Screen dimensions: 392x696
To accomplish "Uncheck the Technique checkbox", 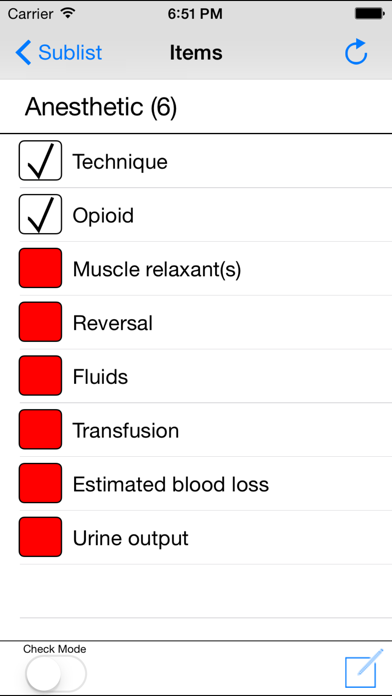I will (x=40, y=161).
